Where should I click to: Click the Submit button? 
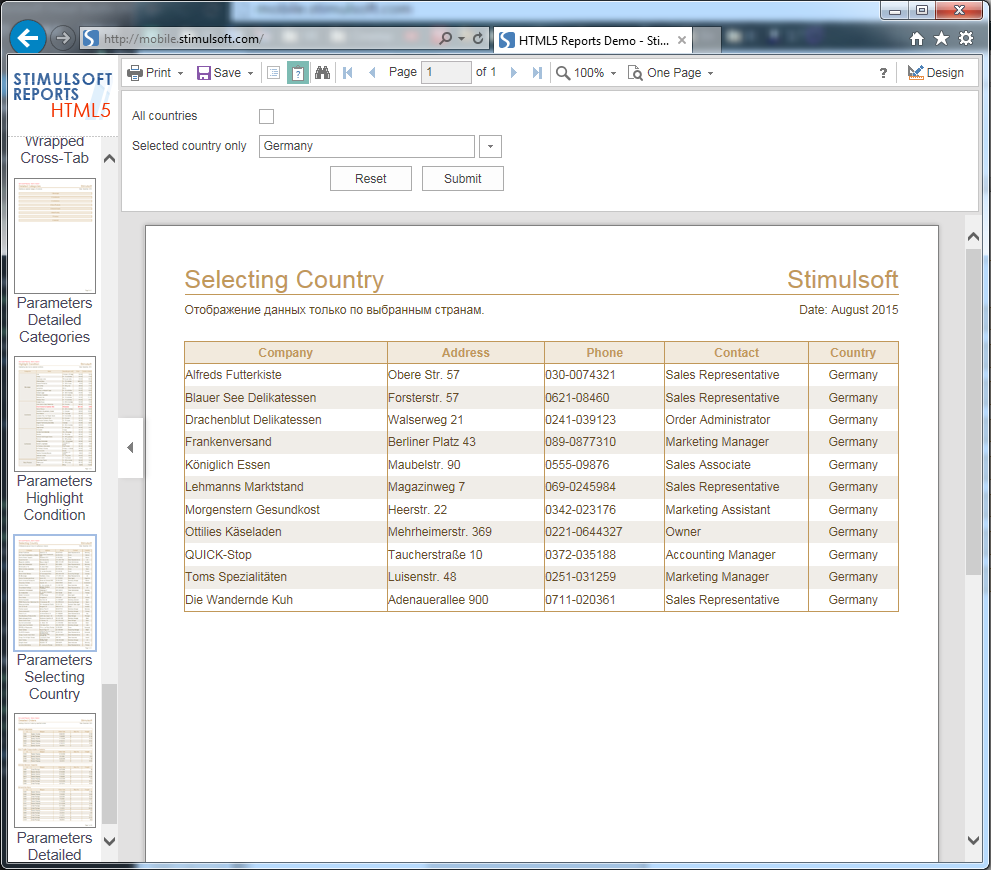463,179
